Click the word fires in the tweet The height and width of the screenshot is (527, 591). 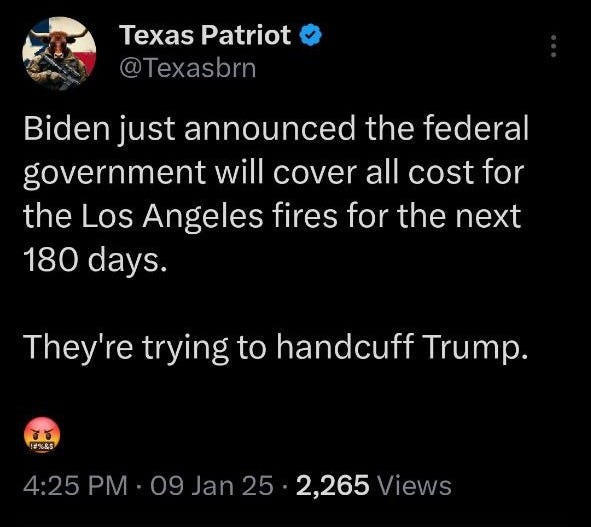pyautogui.click(x=305, y=216)
